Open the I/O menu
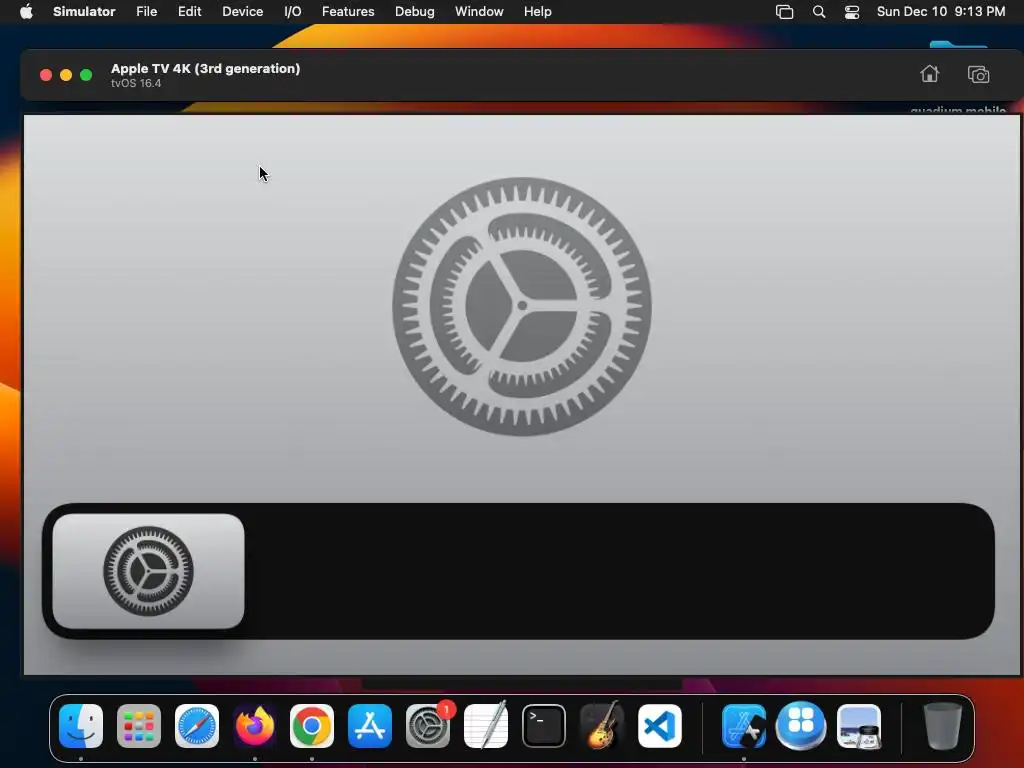 pyautogui.click(x=293, y=12)
